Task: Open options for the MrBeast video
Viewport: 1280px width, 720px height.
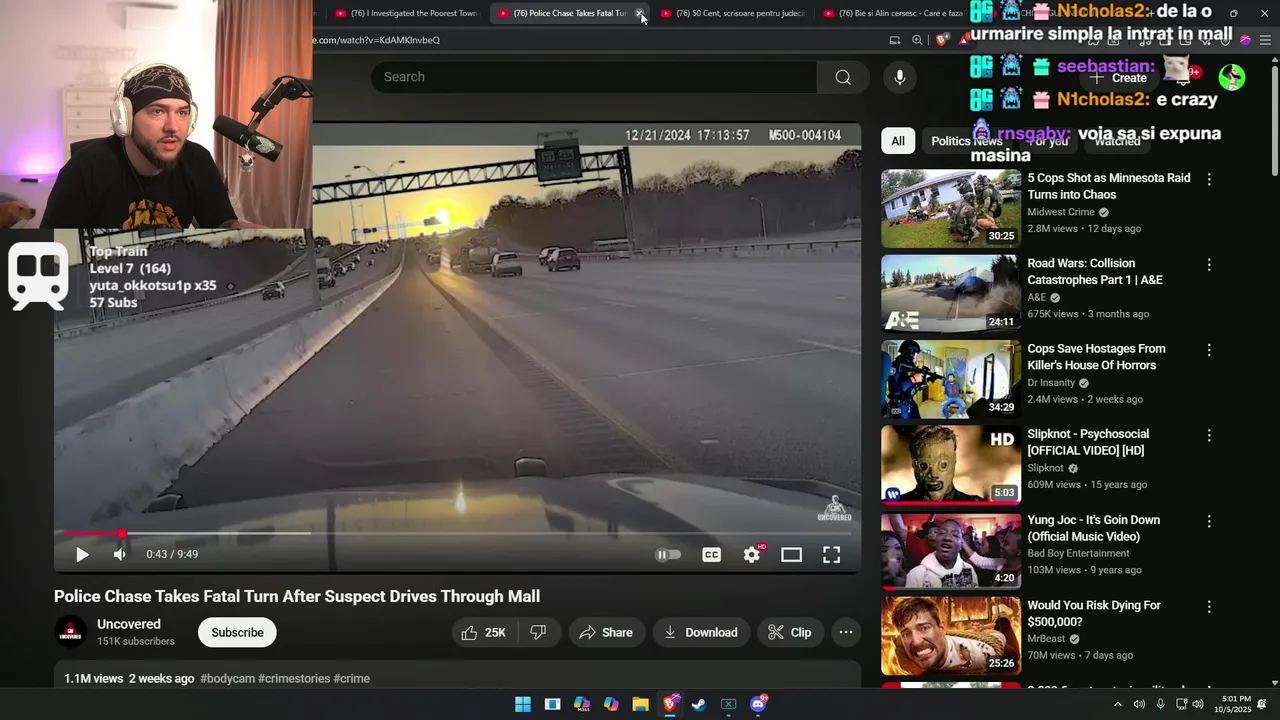Action: (1209, 607)
